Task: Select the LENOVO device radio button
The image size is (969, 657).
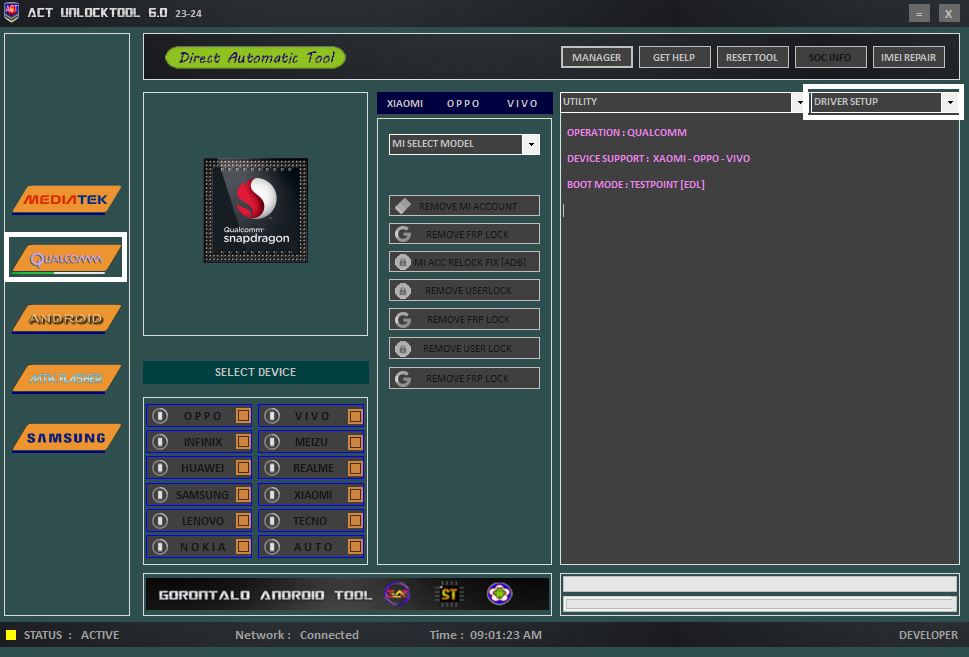Action: click(160, 520)
